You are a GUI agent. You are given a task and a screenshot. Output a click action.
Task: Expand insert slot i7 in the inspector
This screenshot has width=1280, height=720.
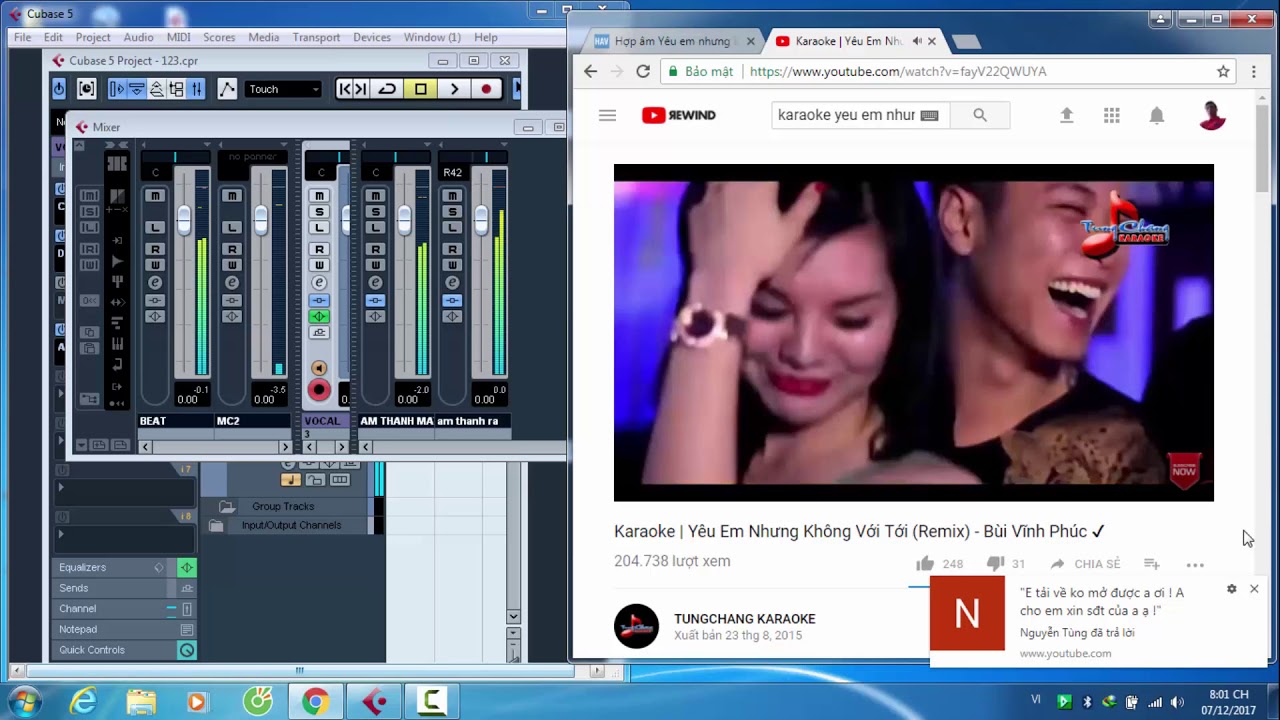tap(61, 487)
